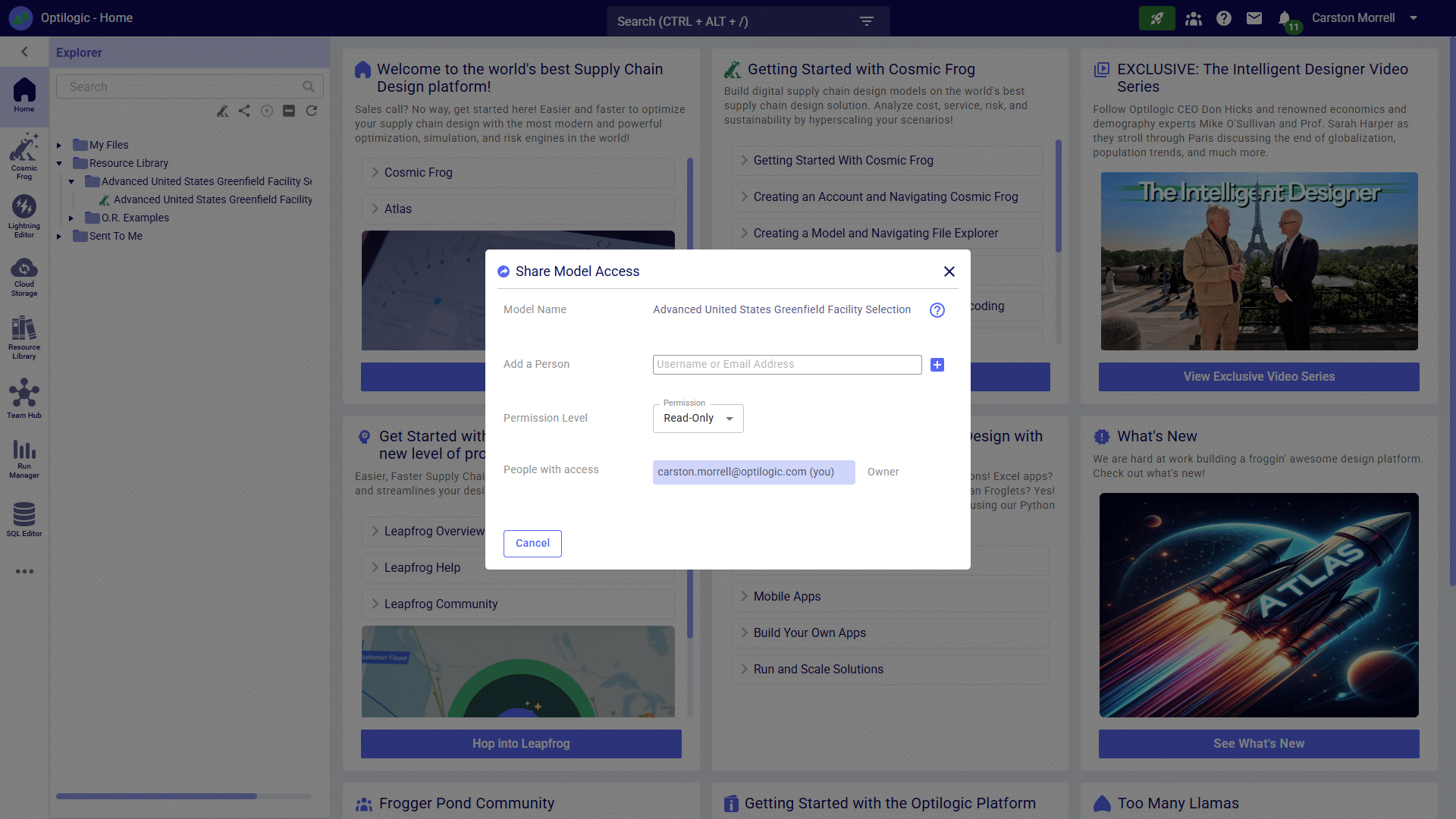Select the Sent To Me folder

point(115,236)
